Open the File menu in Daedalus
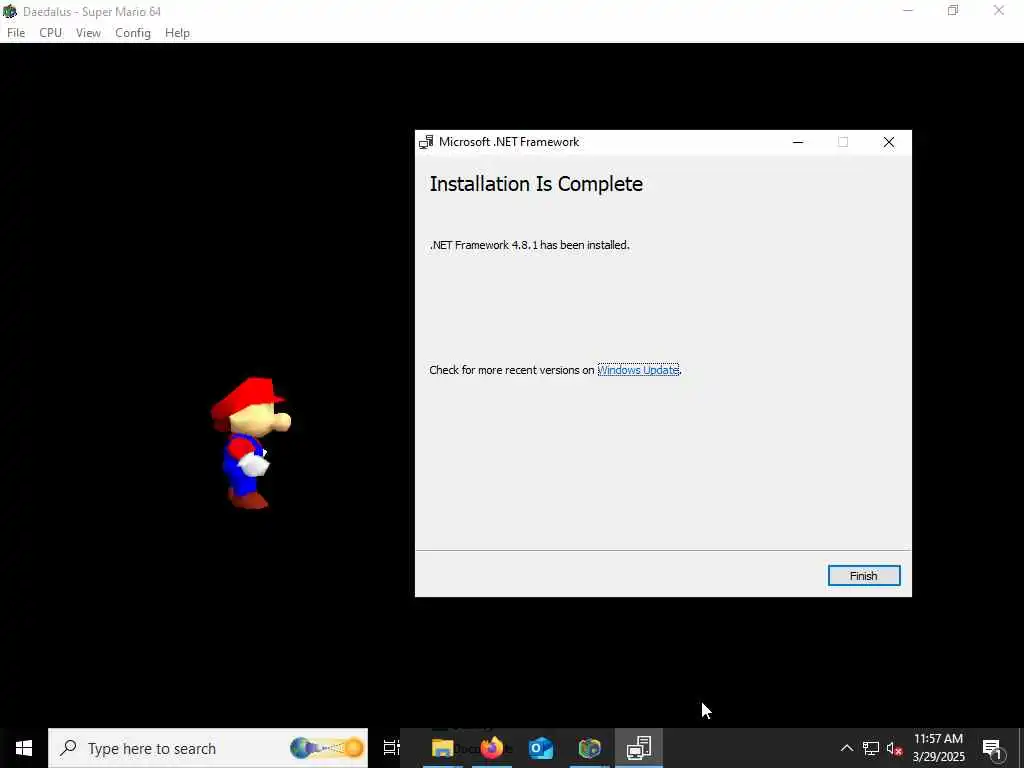Viewport: 1024px width, 768px height. click(16, 33)
